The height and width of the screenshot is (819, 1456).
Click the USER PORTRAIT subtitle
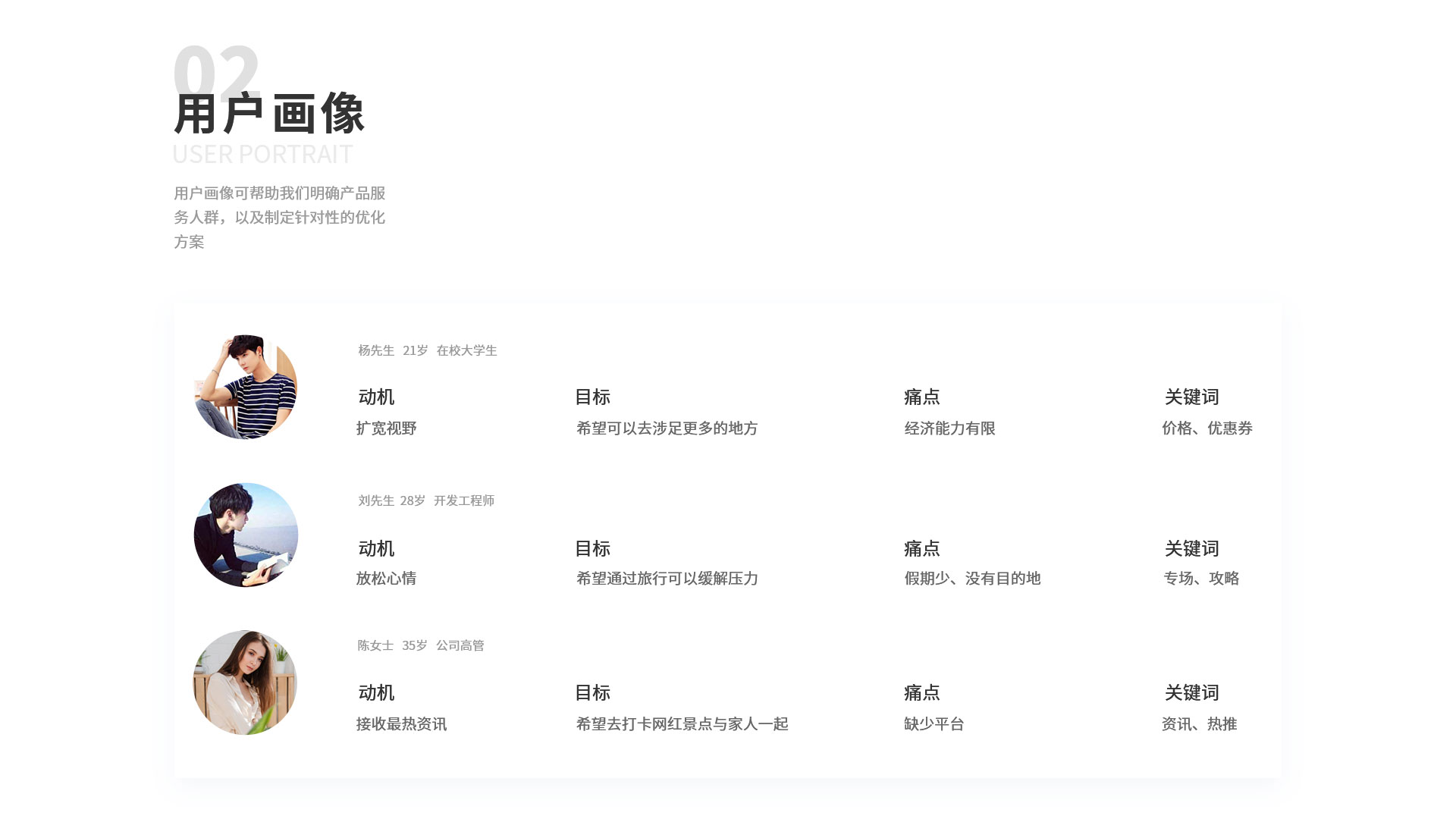262,154
